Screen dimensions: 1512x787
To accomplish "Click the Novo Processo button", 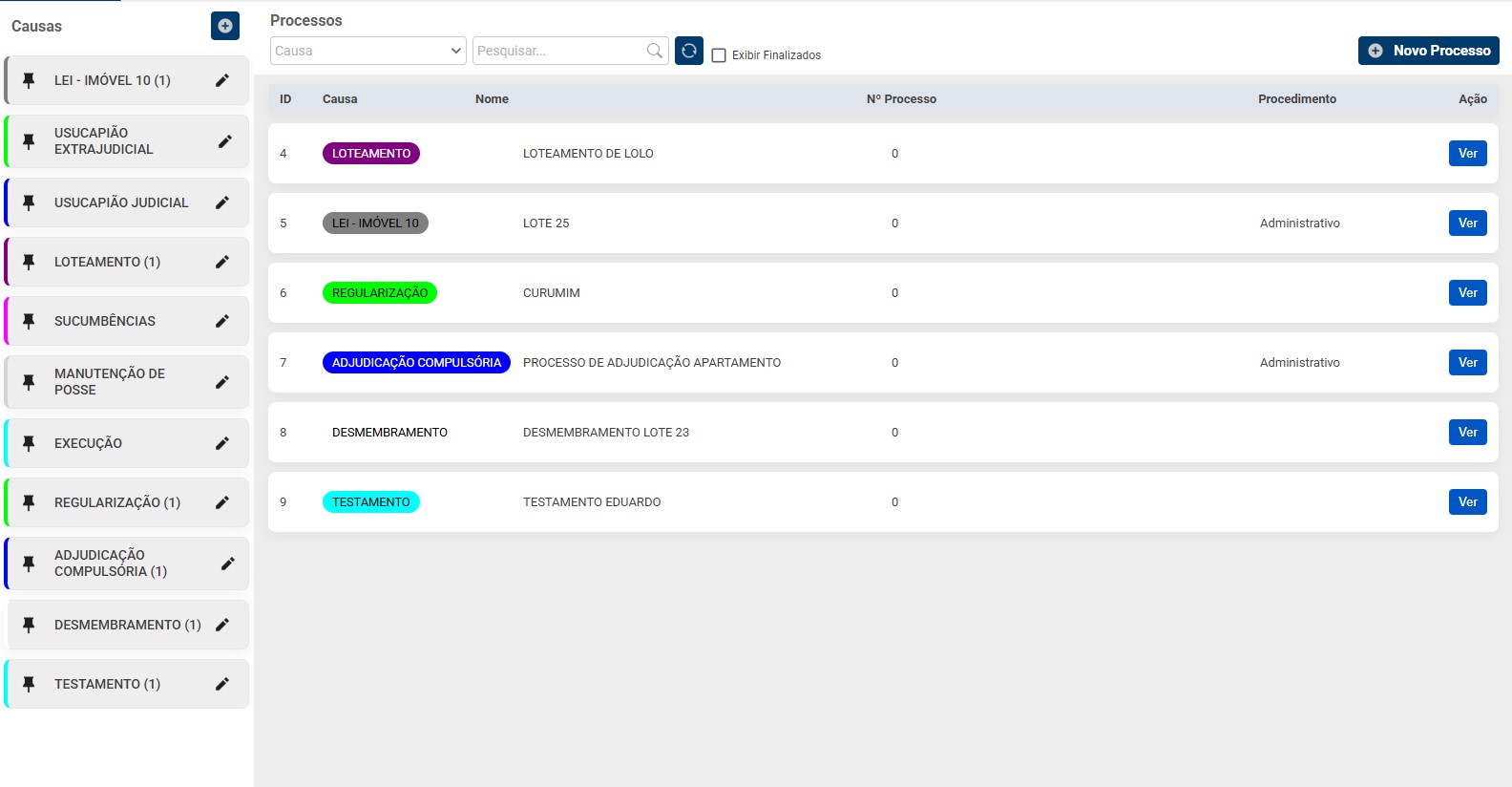I will click(1428, 51).
